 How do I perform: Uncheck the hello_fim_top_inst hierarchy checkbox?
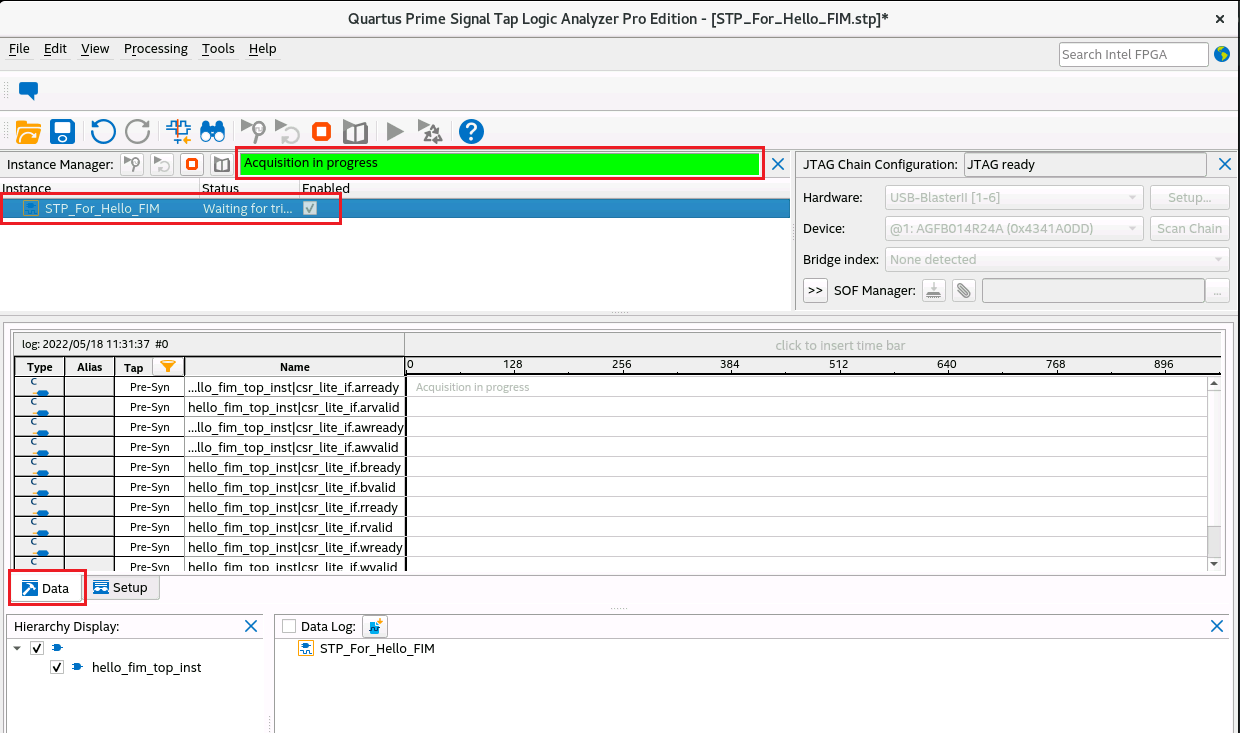coord(57,667)
